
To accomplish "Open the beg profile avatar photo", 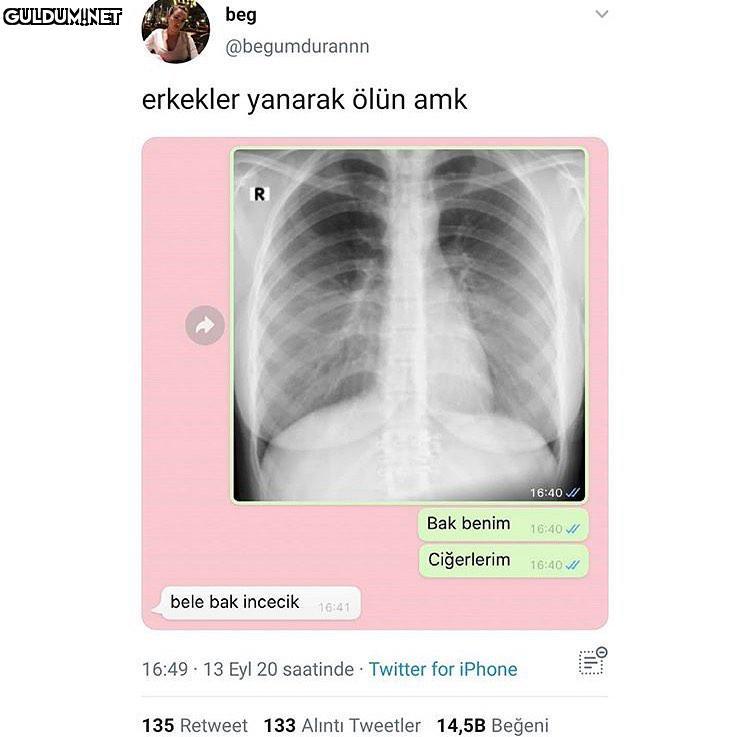I will pyautogui.click(x=176, y=31).
